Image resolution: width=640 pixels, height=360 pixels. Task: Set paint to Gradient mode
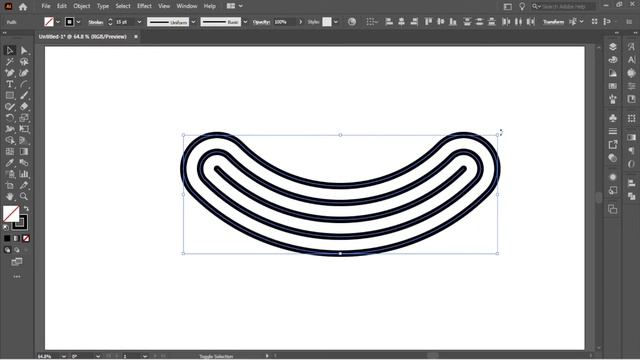(x=16, y=238)
